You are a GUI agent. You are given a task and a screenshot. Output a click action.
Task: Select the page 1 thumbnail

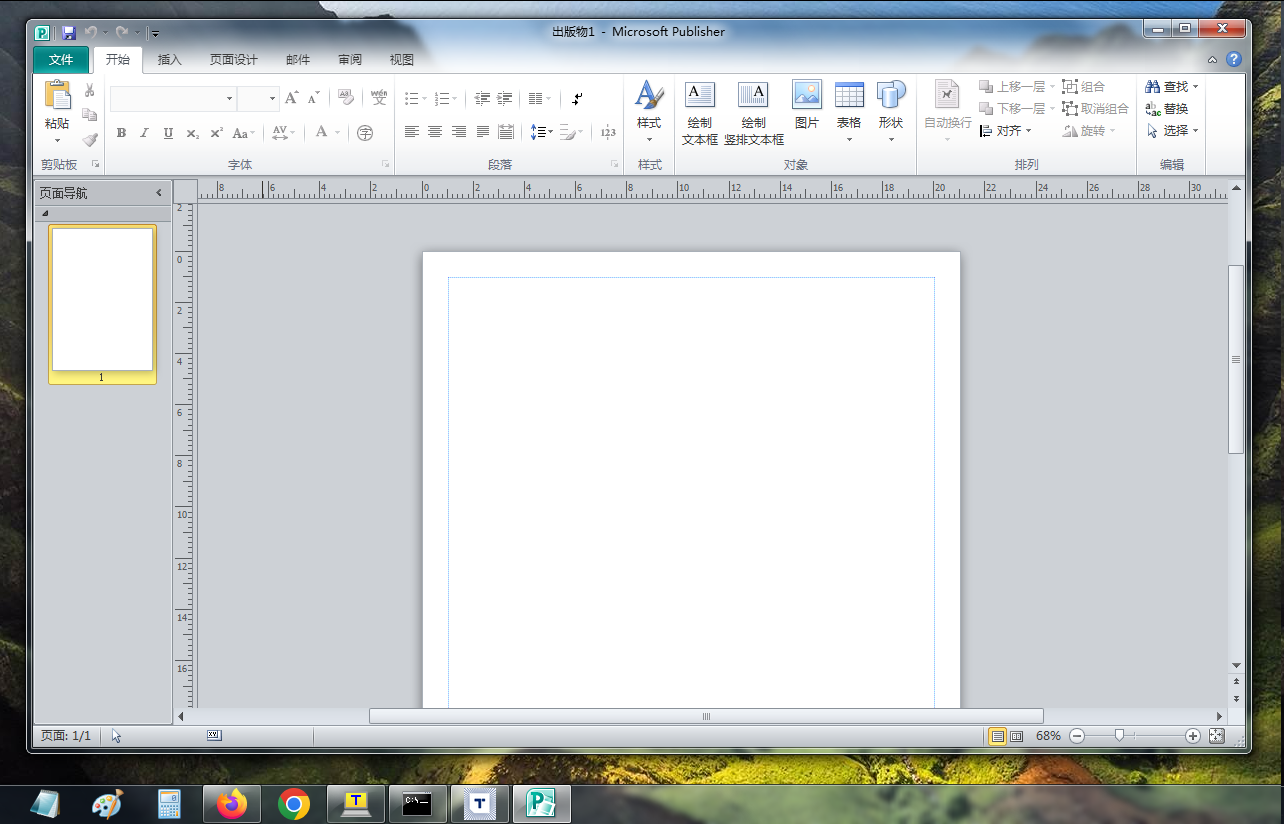[102, 299]
